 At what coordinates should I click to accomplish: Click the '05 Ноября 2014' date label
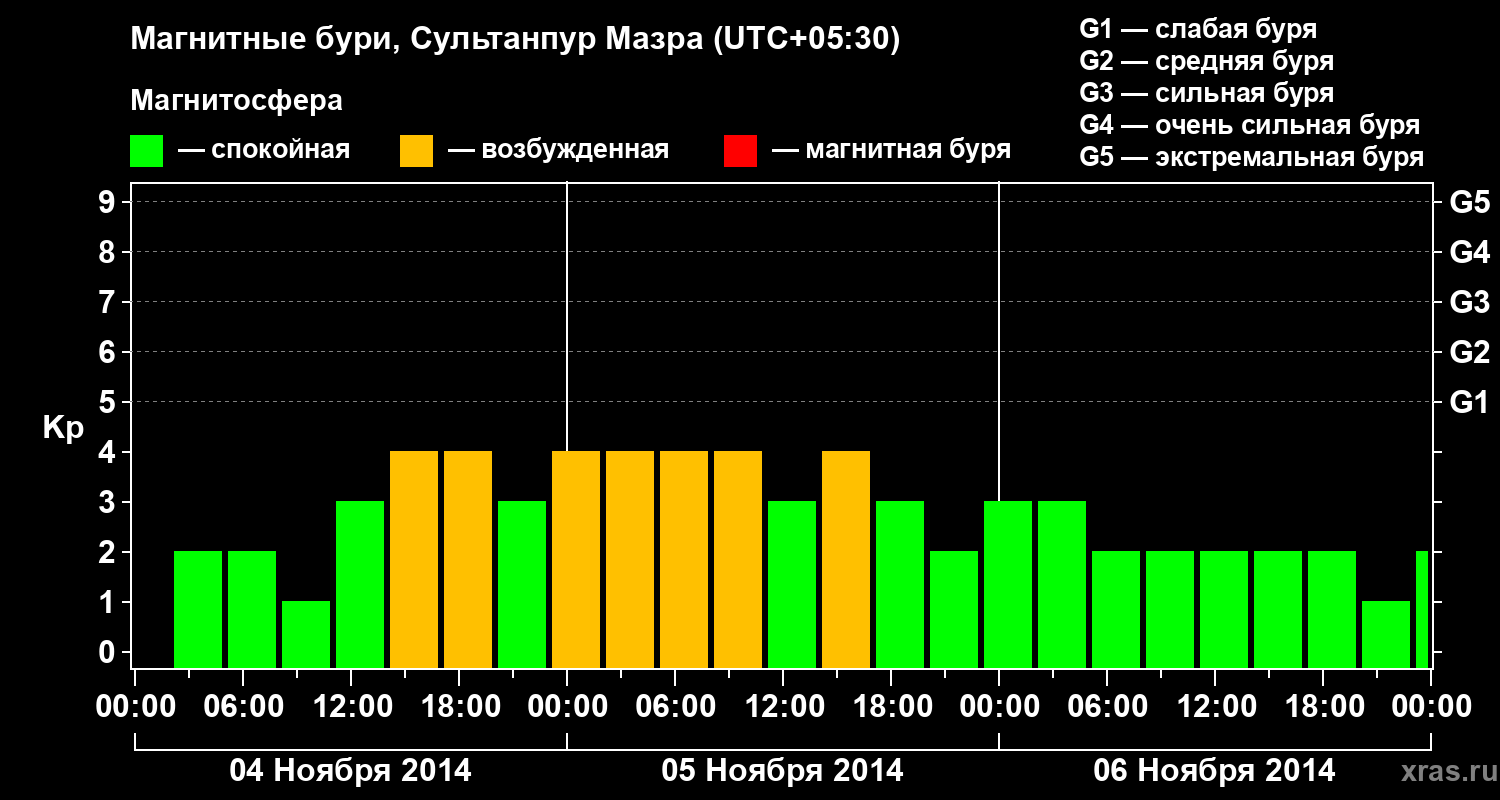pos(783,770)
